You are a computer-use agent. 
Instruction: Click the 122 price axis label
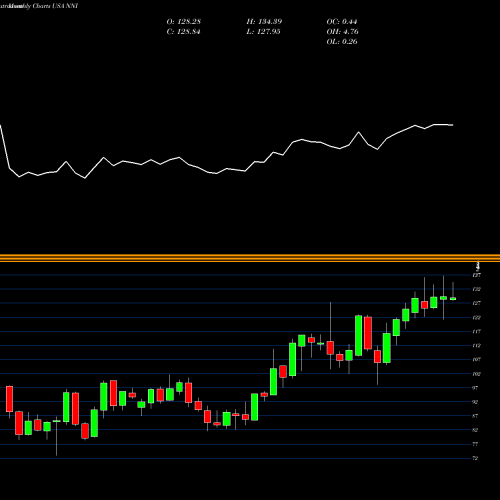[476, 318]
